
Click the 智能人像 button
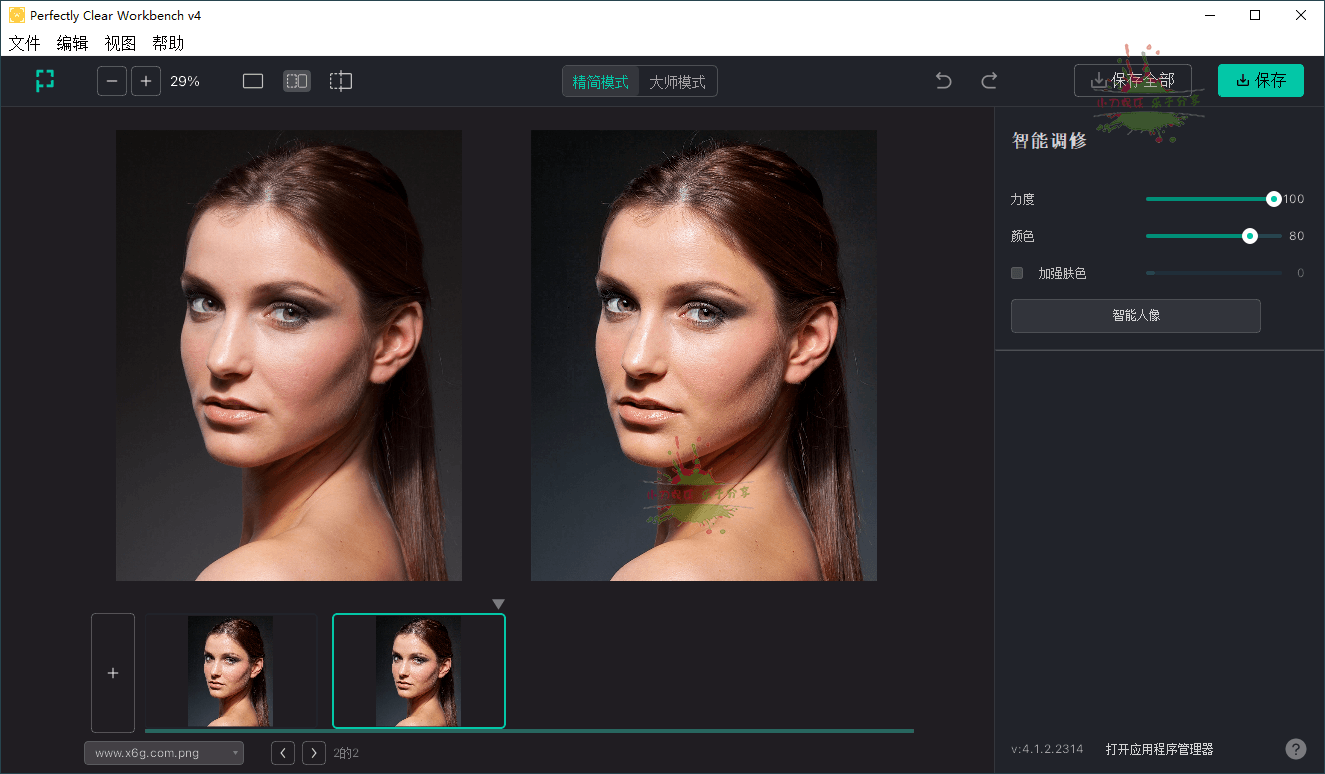(x=1135, y=315)
